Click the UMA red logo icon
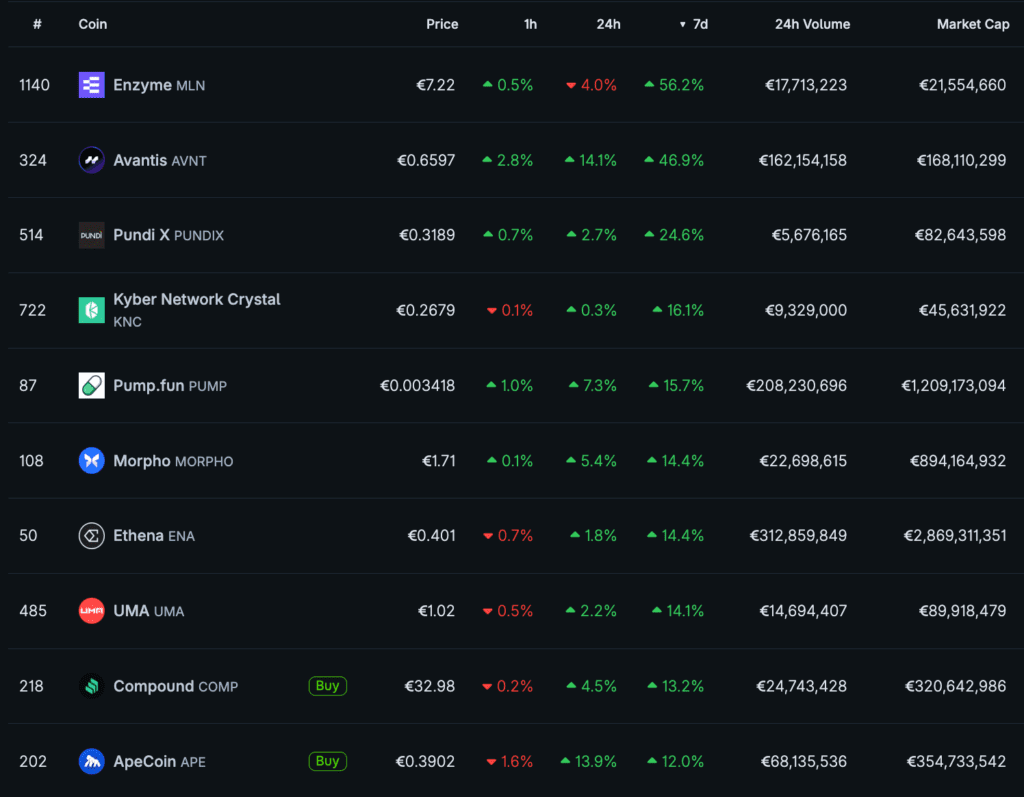Image resolution: width=1024 pixels, height=797 pixels. 91,611
